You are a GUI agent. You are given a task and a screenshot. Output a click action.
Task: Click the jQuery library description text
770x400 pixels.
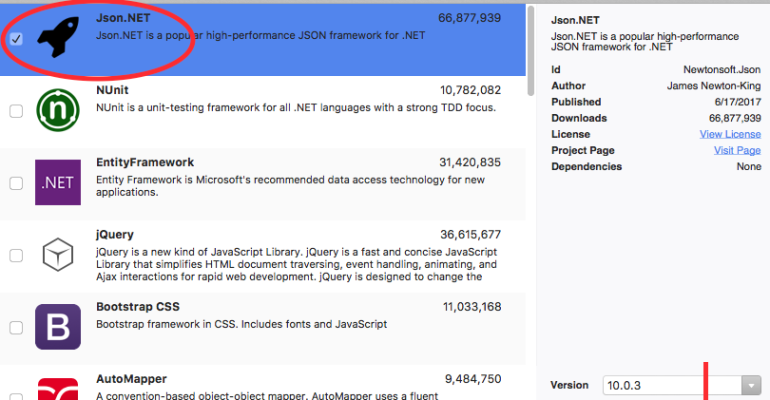pyautogui.click(x=297, y=265)
